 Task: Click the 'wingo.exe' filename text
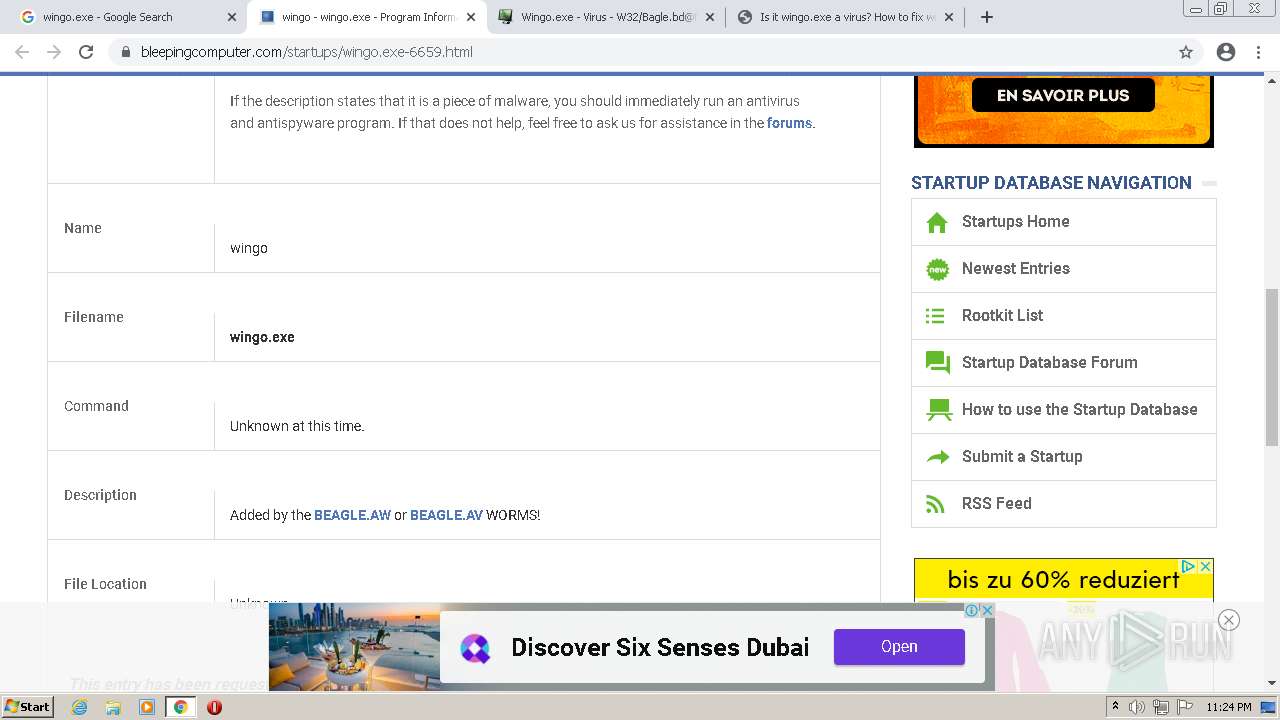coord(262,338)
